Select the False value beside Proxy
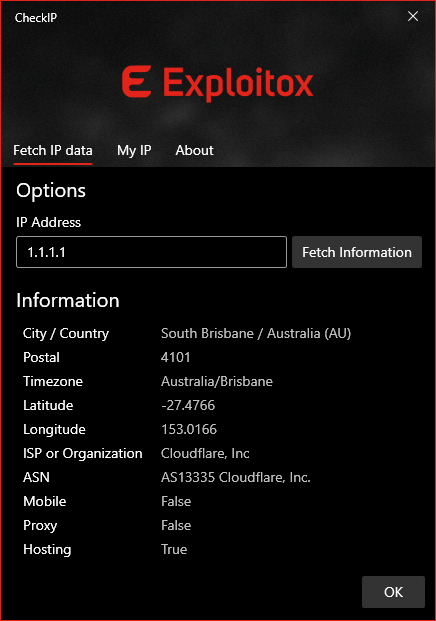 (x=176, y=526)
